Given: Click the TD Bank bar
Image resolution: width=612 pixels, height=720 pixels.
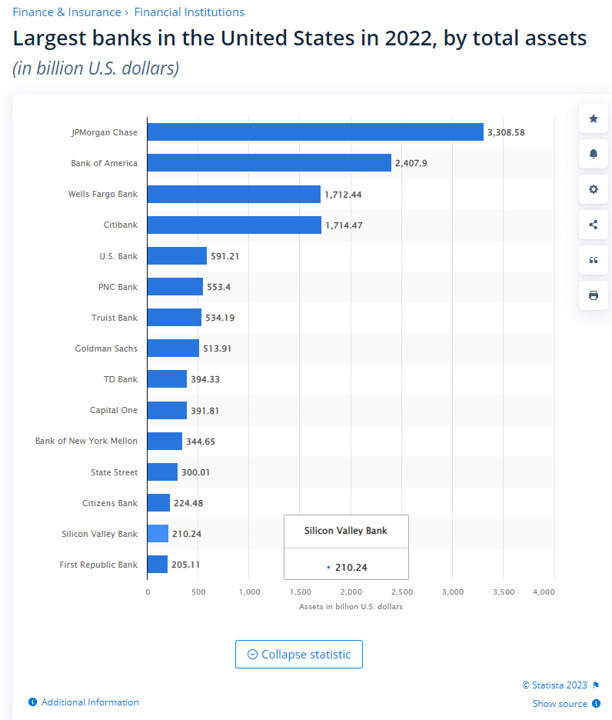Looking at the screenshot, I should tap(167, 379).
